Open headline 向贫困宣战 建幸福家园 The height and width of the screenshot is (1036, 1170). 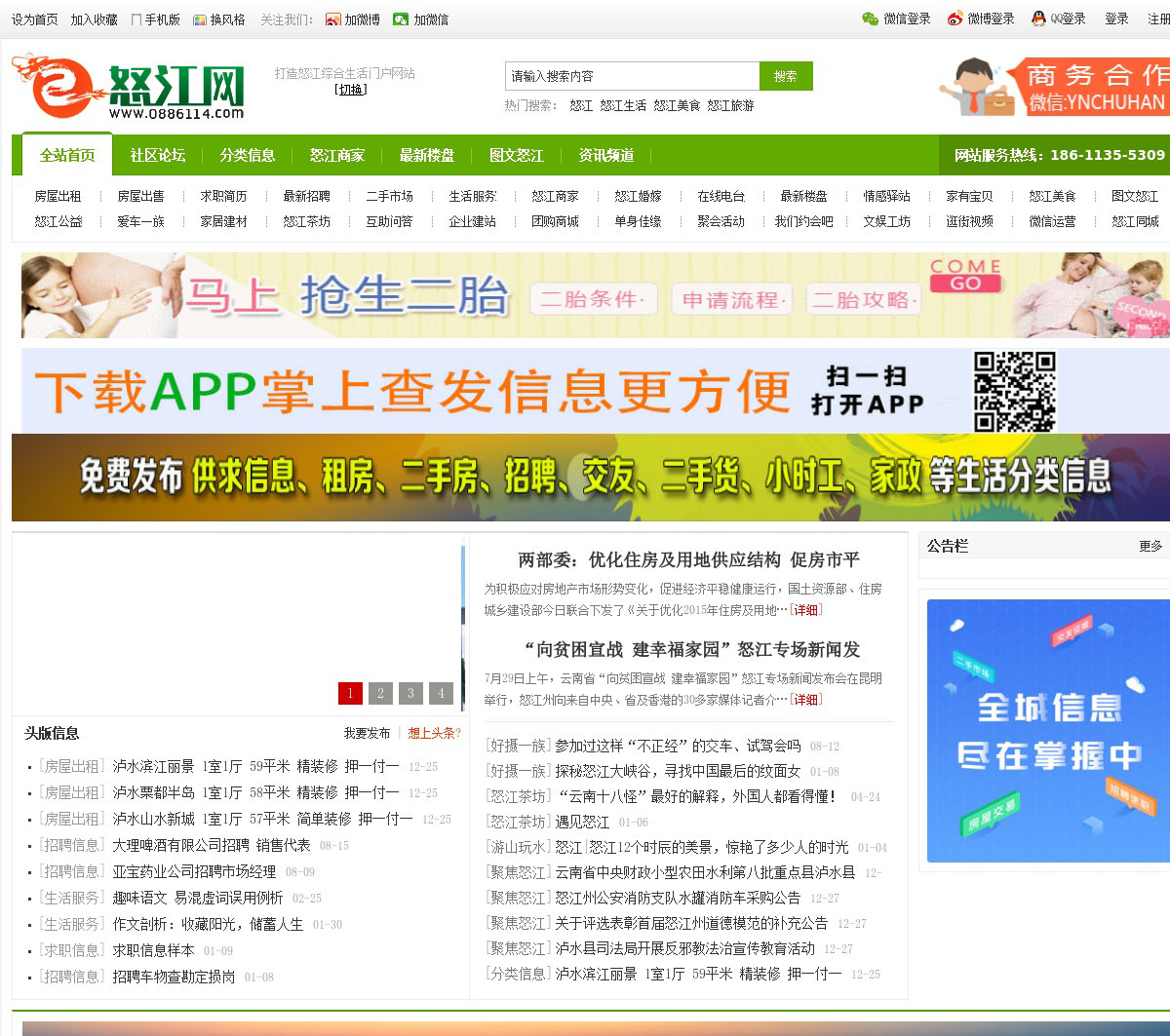pyautogui.click(x=692, y=649)
